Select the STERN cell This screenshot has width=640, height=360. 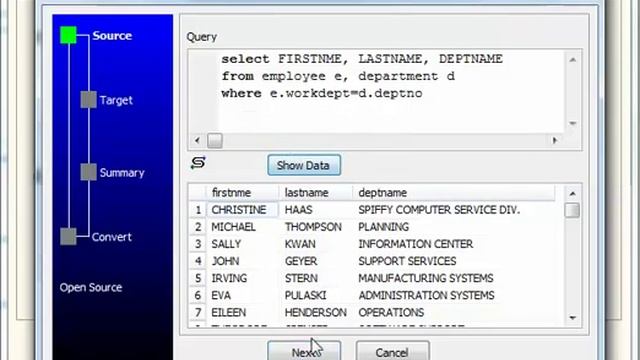[316, 278]
